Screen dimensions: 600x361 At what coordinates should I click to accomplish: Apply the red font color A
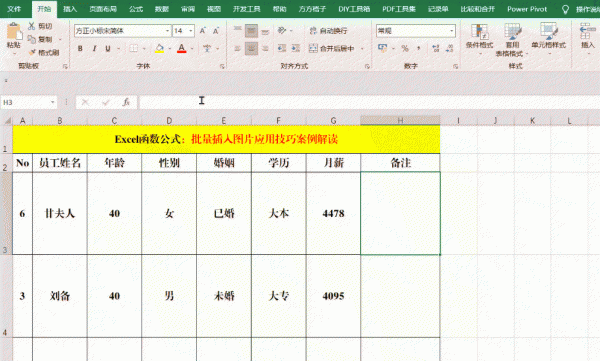tap(182, 48)
